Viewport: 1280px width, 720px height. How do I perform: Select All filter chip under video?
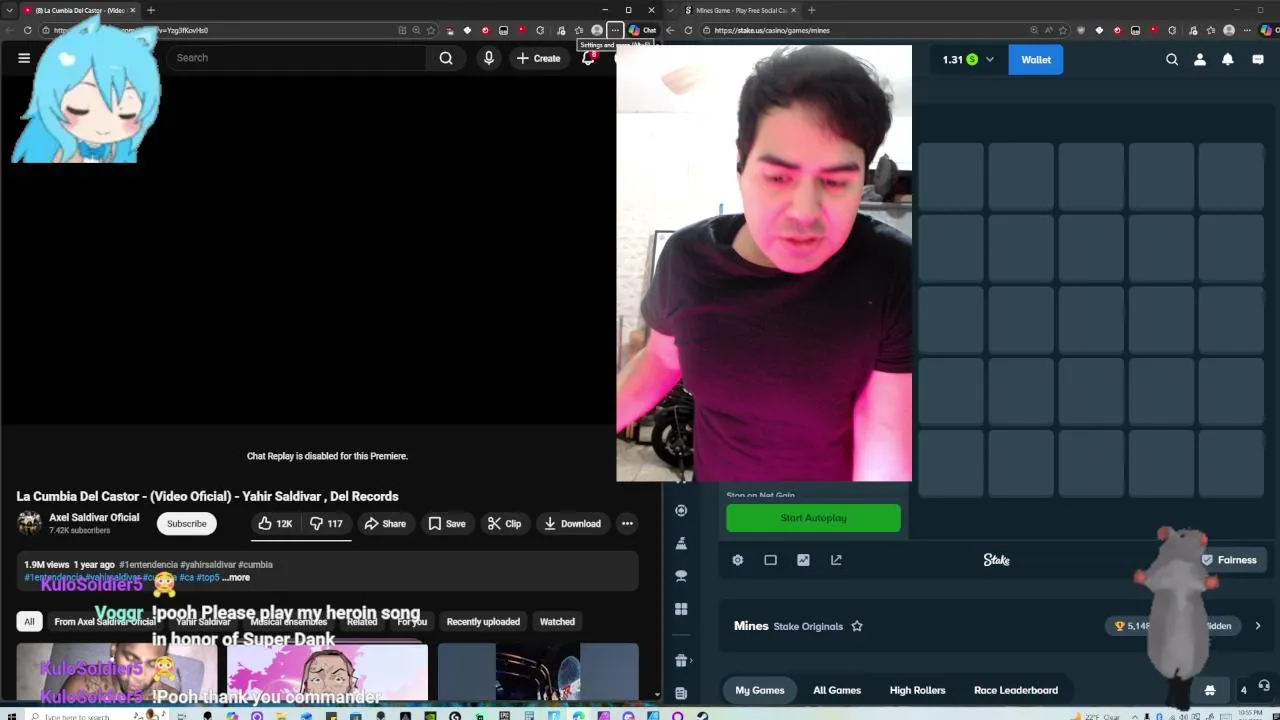tap(29, 622)
